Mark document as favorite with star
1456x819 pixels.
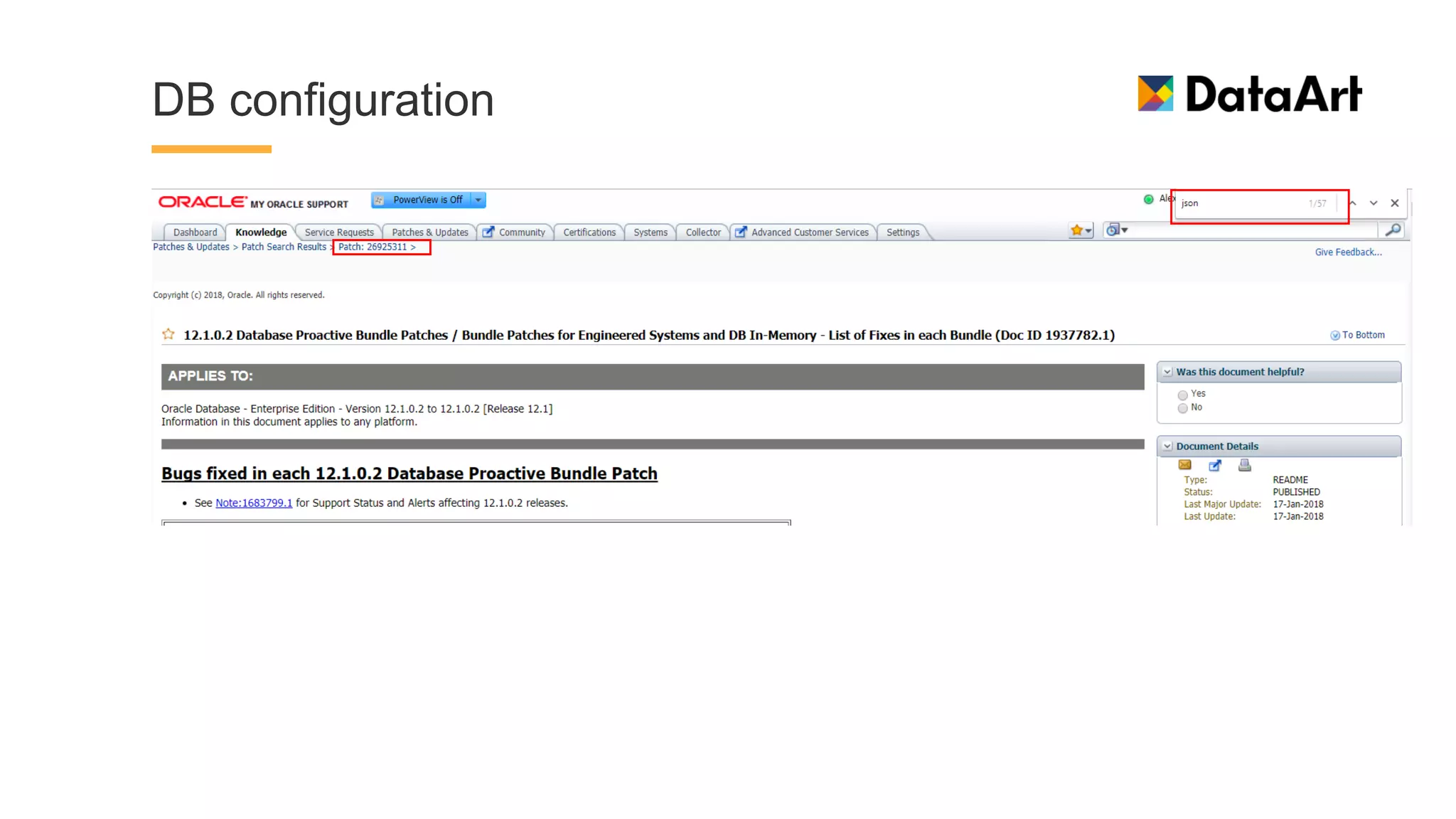pyautogui.click(x=168, y=334)
